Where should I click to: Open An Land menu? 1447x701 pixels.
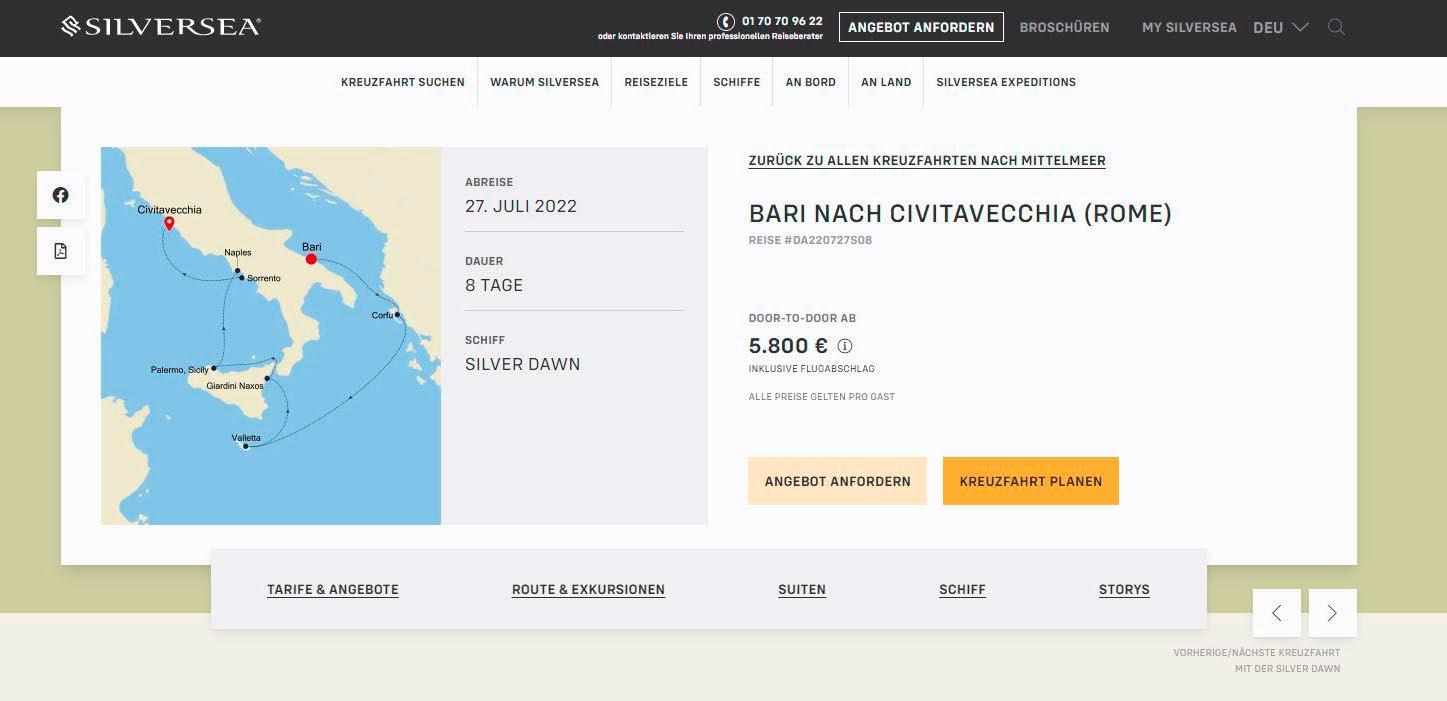click(886, 82)
